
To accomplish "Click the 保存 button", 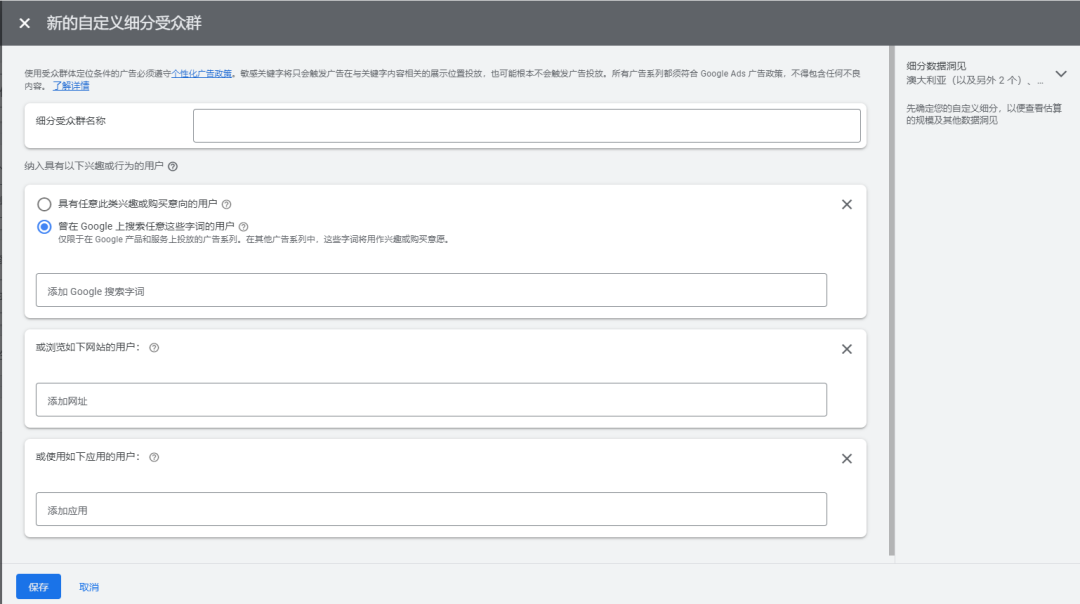I will point(39,587).
